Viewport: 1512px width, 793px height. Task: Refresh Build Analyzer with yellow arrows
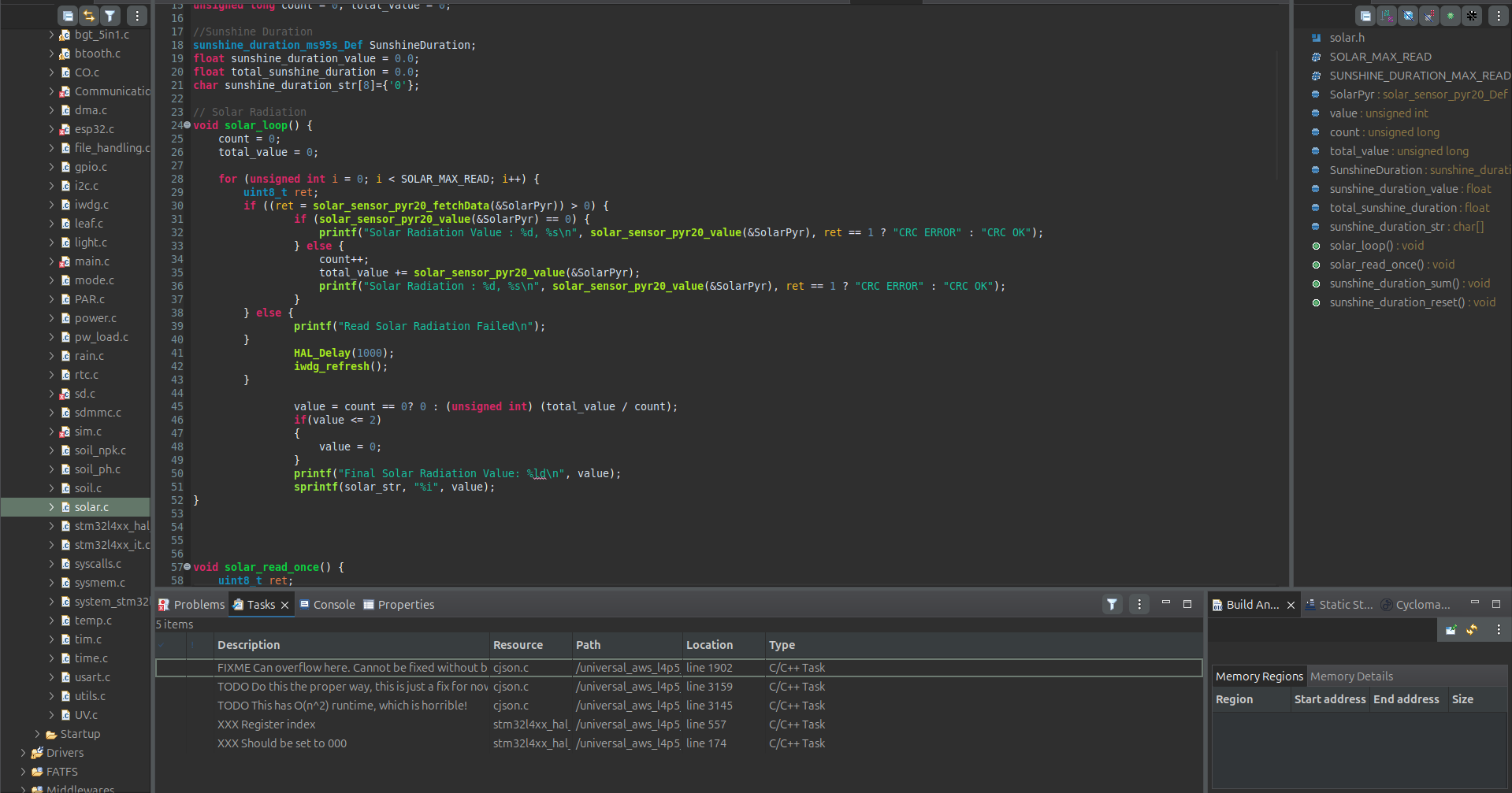coord(1472,629)
